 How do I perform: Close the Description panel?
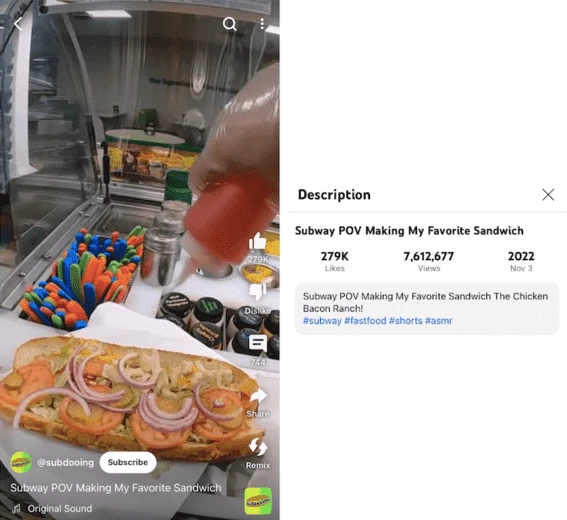pos(548,195)
